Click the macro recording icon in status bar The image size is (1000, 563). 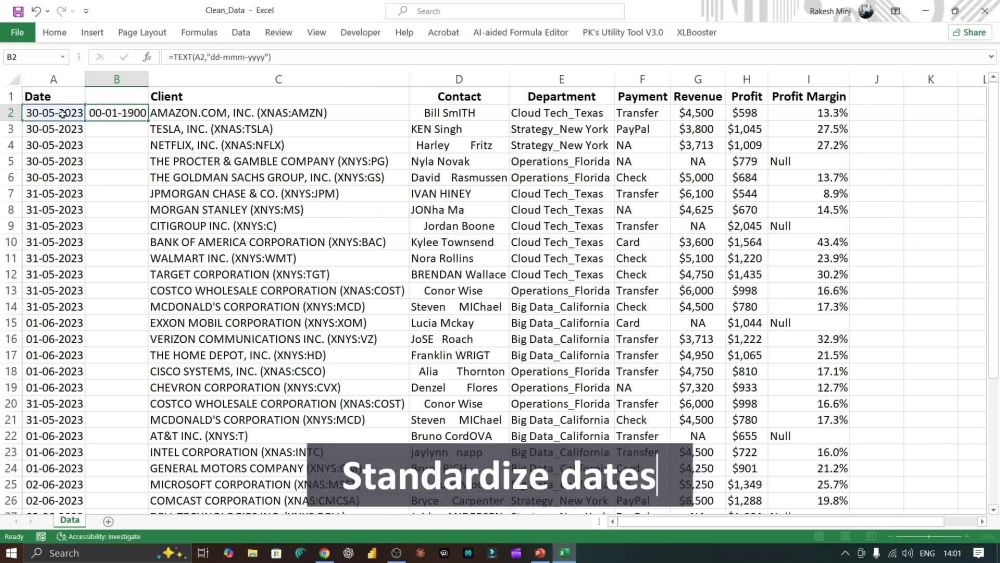click(41, 537)
